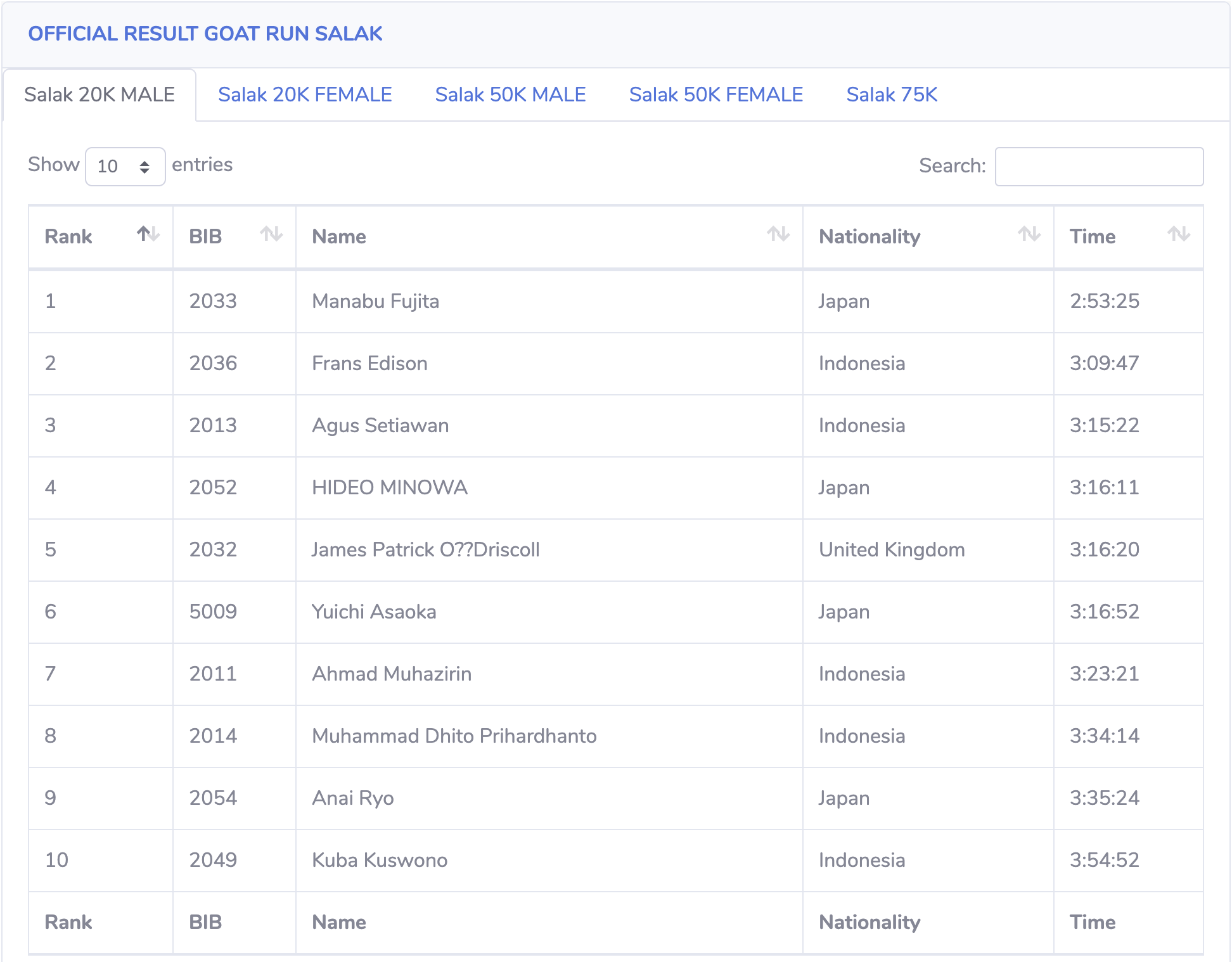The width and height of the screenshot is (1232, 962).
Task: Open the Show entries dropdown
Action: tap(125, 167)
